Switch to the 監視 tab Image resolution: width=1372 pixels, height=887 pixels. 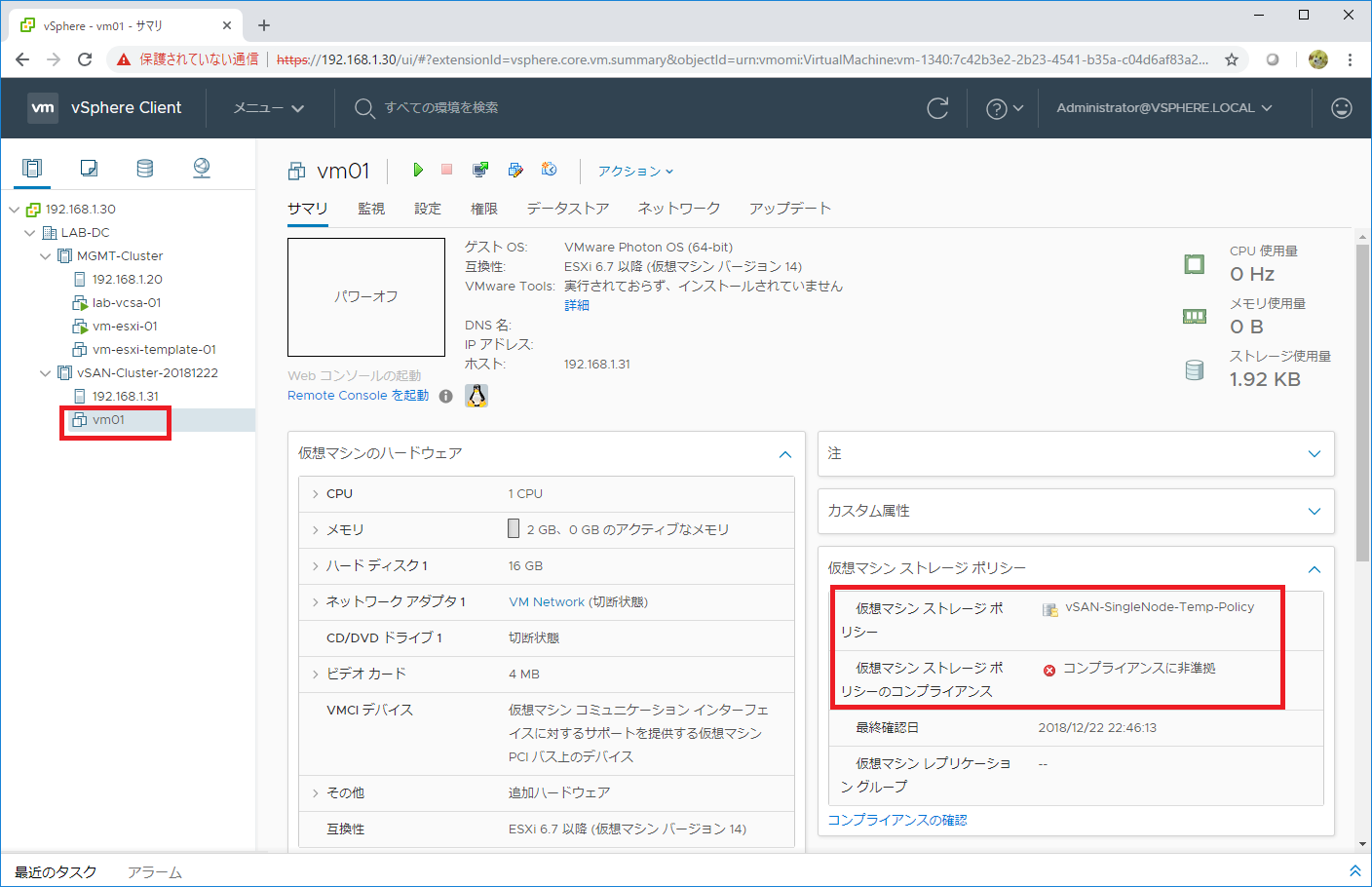371,209
